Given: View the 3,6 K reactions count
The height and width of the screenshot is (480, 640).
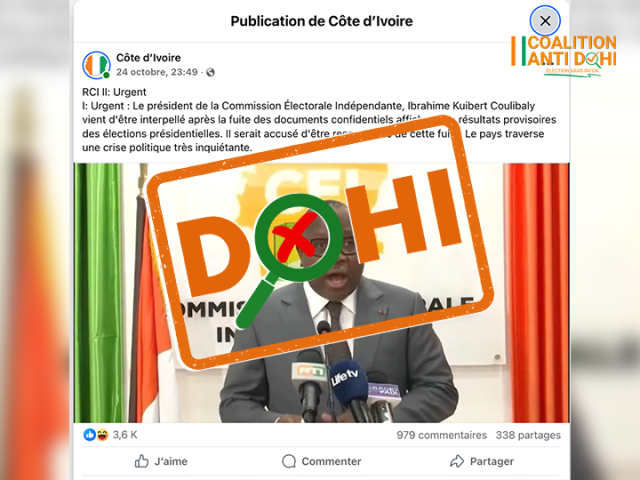Looking at the screenshot, I should [125, 435].
